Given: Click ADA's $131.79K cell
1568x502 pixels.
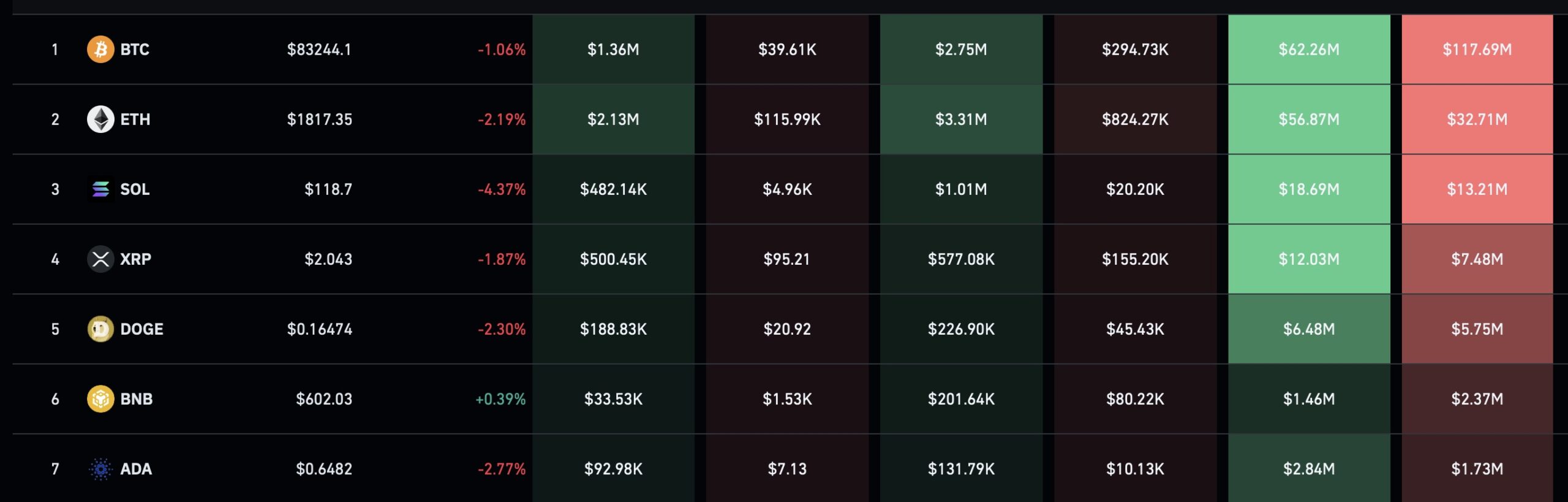Looking at the screenshot, I should [x=961, y=468].
